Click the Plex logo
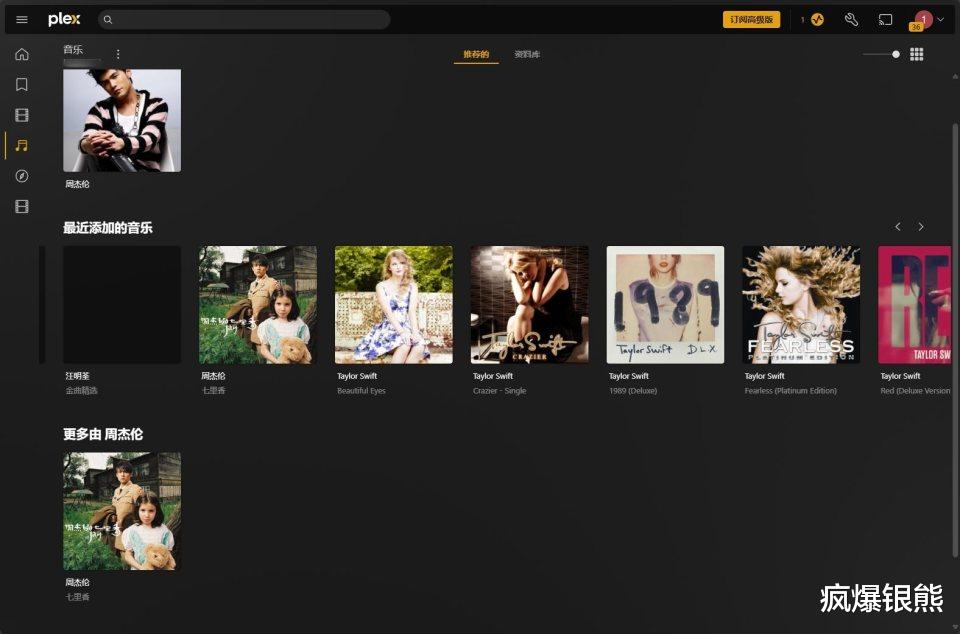The image size is (960, 634). tap(64, 20)
